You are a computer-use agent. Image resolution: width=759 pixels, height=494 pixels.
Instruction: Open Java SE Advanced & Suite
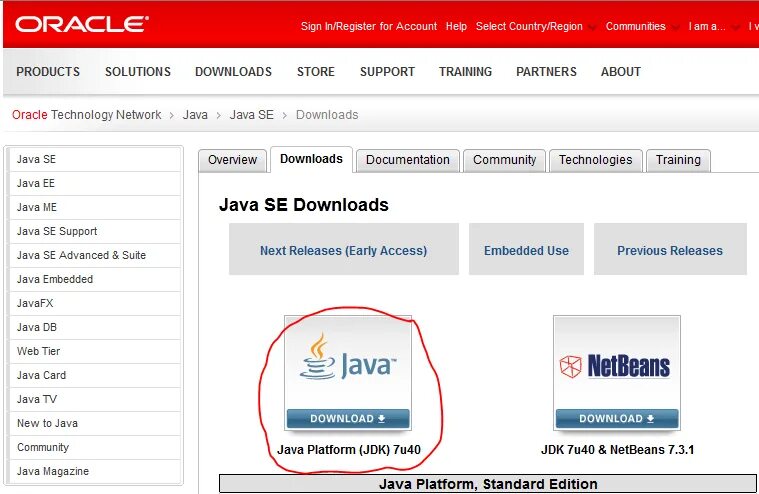tap(95, 255)
